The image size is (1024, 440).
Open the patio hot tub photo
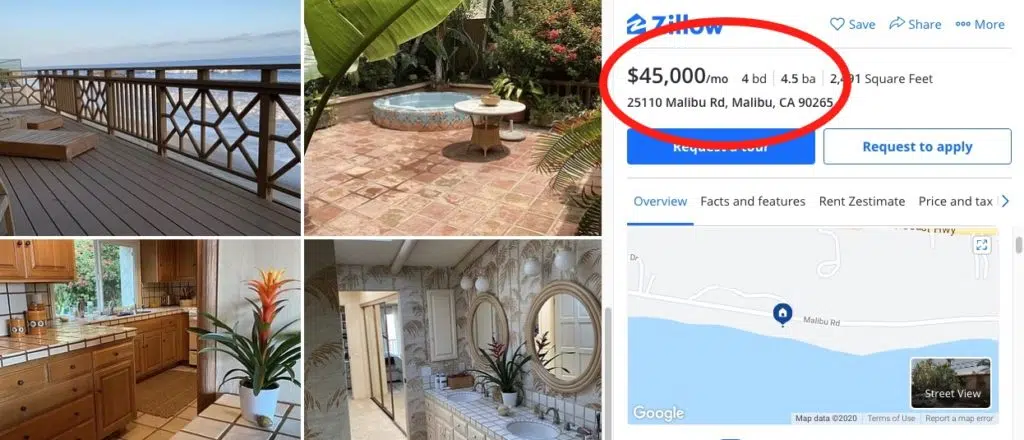pyautogui.click(x=453, y=118)
